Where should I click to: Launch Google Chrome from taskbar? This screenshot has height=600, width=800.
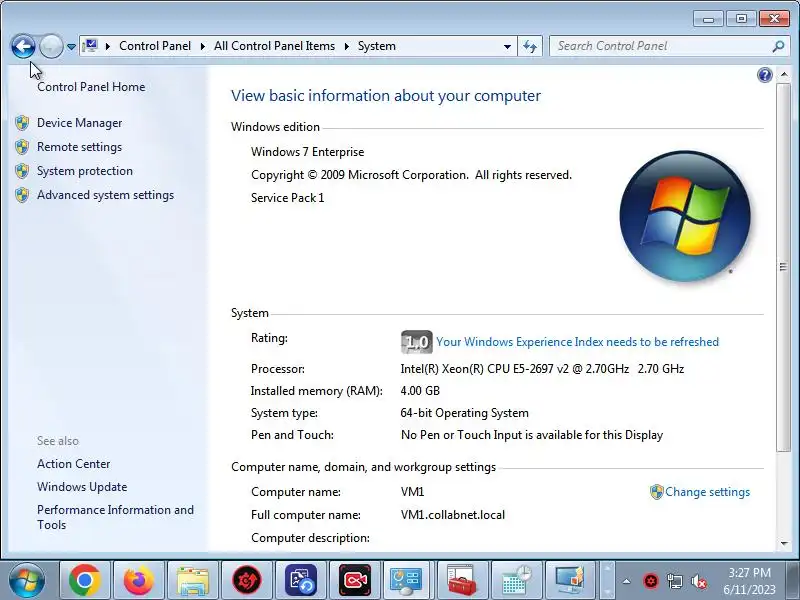(x=85, y=580)
